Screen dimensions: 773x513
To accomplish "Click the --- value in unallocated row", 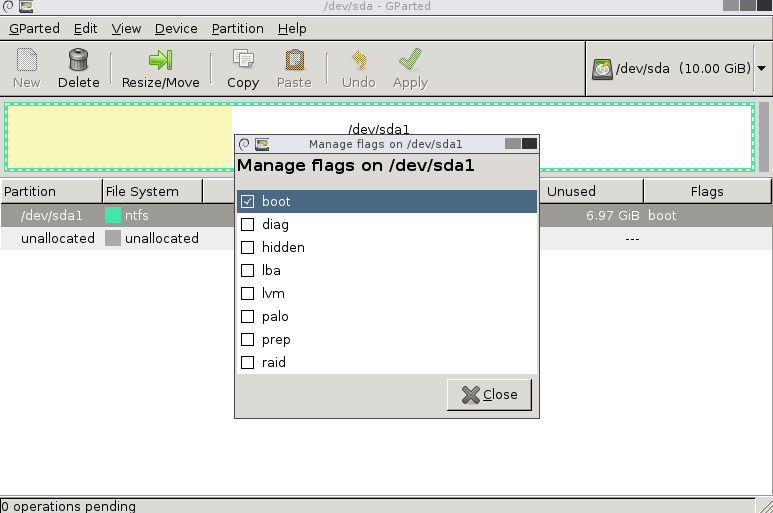I will pyautogui.click(x=632, y=239).
